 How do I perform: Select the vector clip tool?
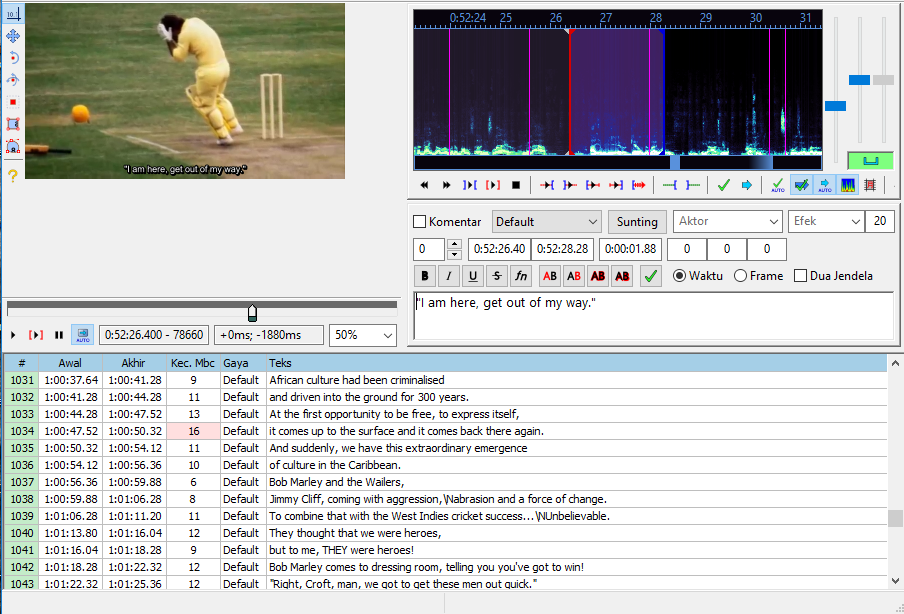(13, 143)
